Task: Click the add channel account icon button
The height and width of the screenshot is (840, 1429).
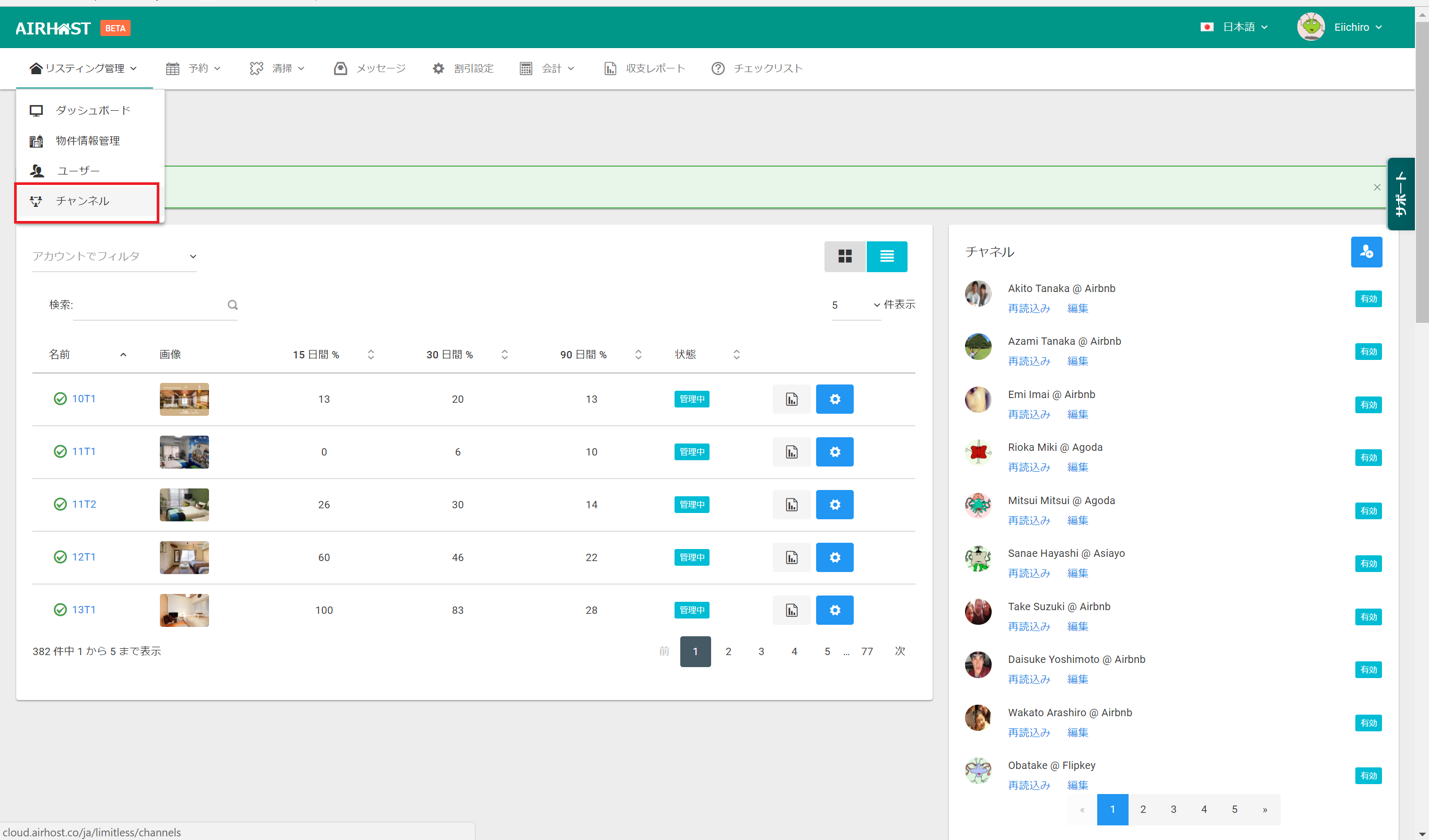Action: coord(1366,252)
